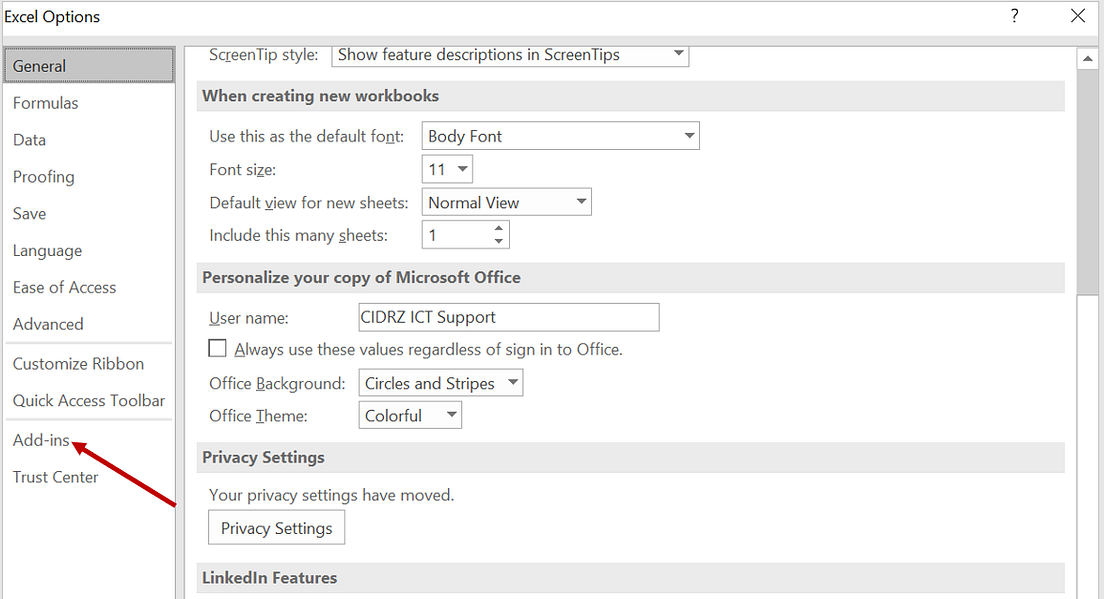1104x599 pixels.
Task: Change Office Theme via the Colorful dropdown
Action: [x=449, y=415]
